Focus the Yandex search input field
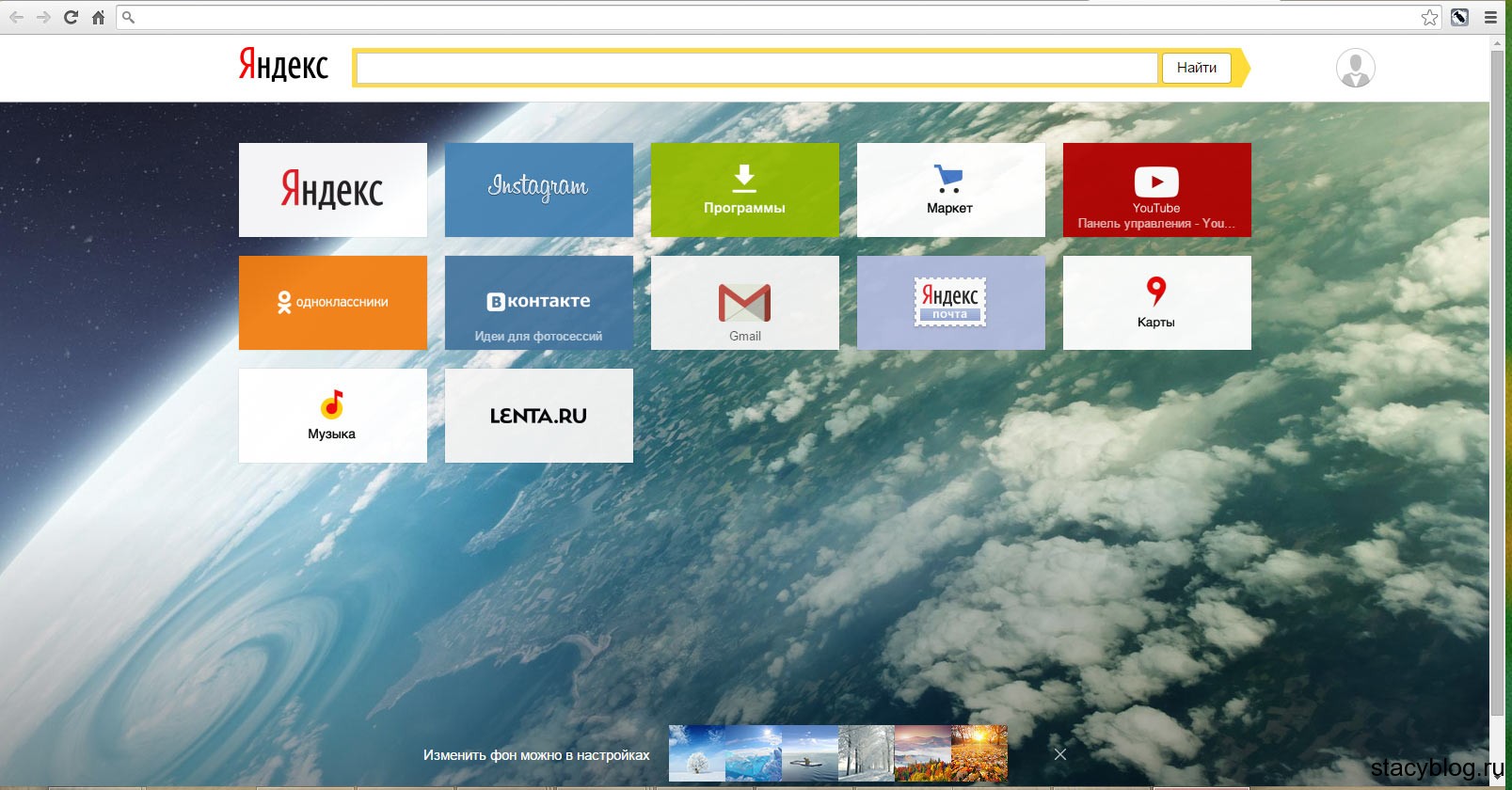The image size is (1512, 790). pyautogui.click(x=756, y=68)
